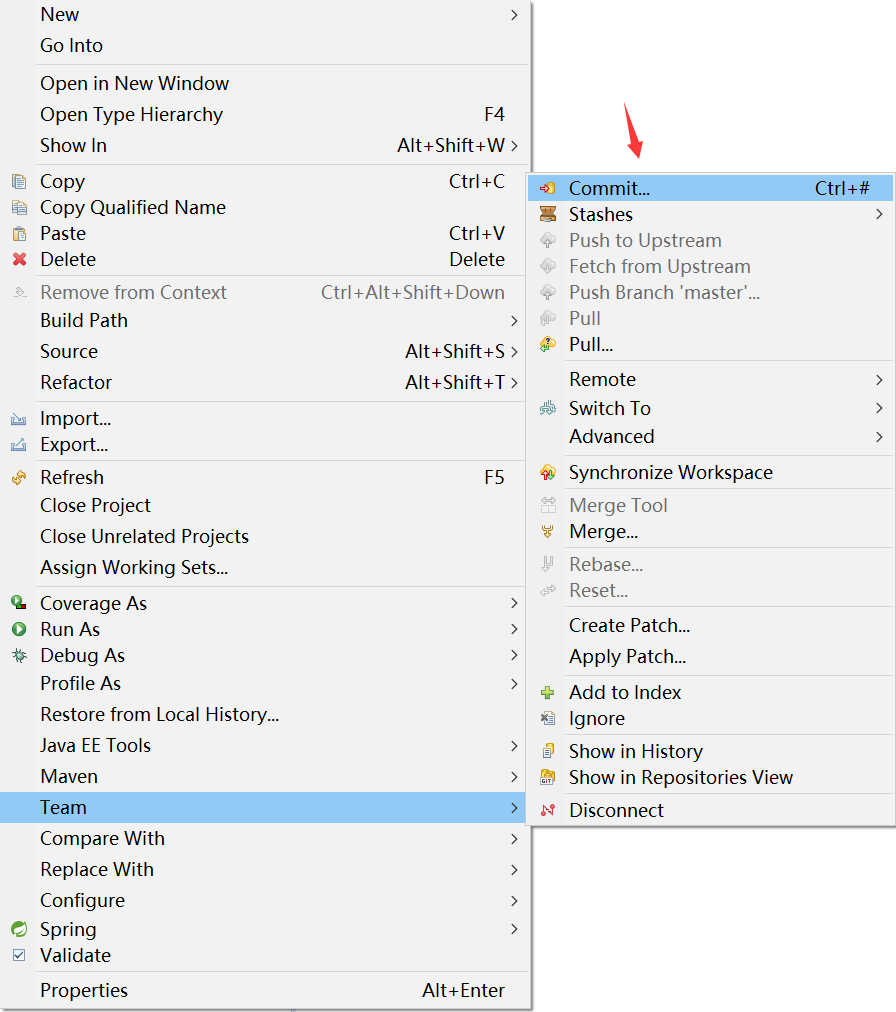The image size is (896, 1012).
Task: Click the Switch To branch icon
Action: (547, 409)
